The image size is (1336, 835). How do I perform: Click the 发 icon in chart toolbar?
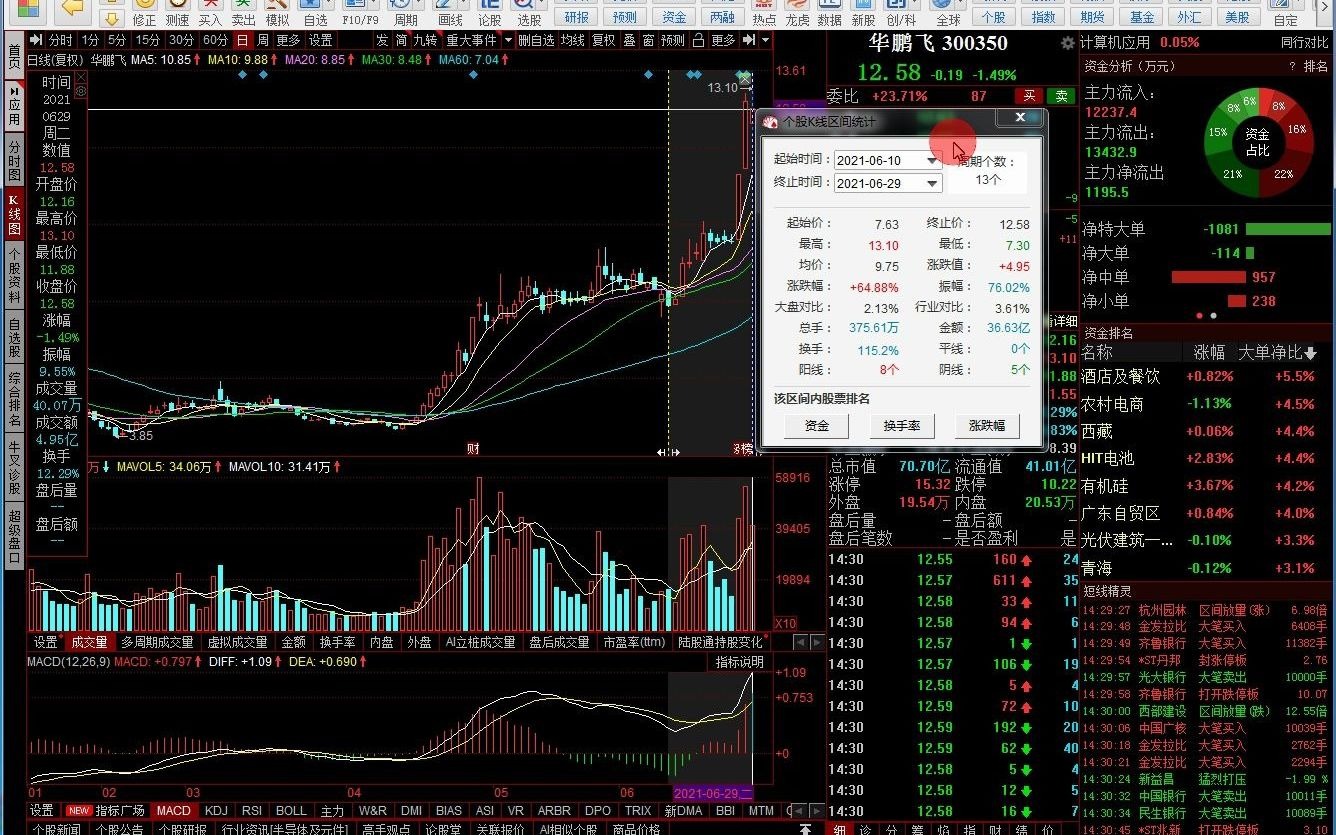tap(382, 40)
